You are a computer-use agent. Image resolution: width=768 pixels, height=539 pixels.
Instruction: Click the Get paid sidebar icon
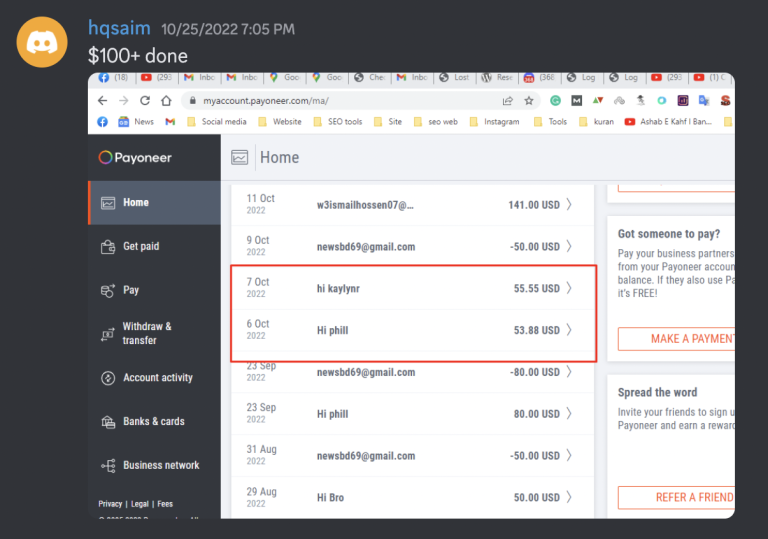pos(108,247)
